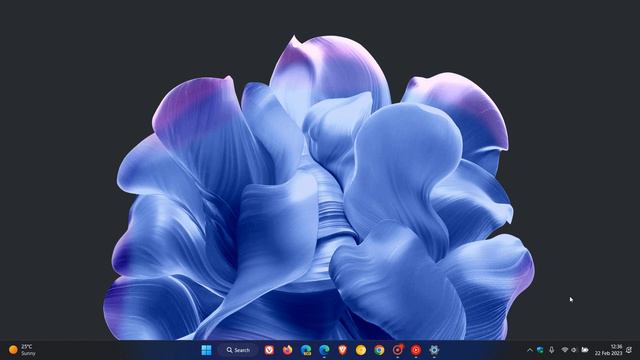
Task: Open the Edge Beta browser icon
Action: (306, 350)
